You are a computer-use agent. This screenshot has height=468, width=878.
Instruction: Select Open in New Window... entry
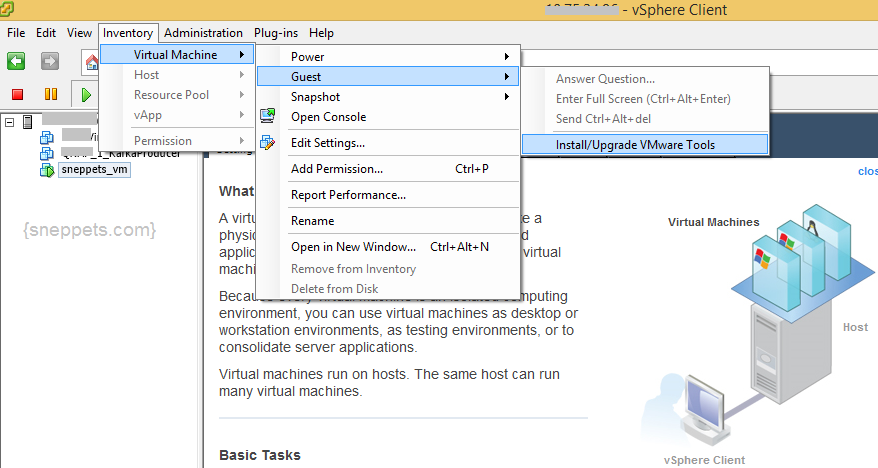(388, 247)
